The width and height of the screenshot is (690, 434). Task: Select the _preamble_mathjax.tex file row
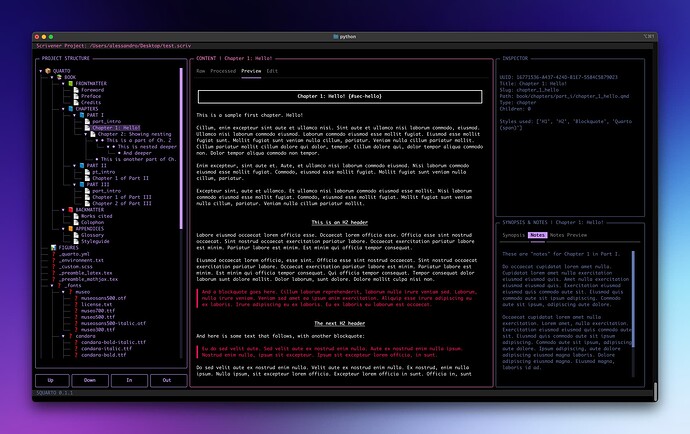(88, 279)
